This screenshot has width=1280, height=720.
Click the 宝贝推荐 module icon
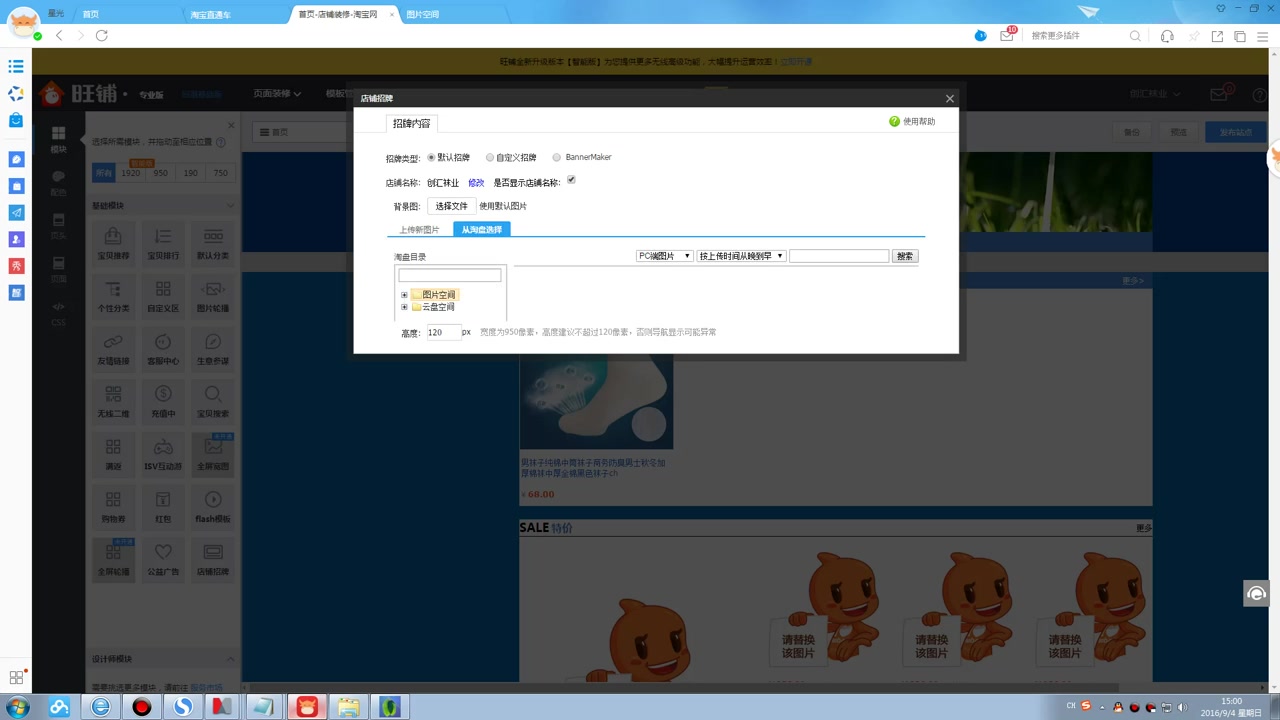(113, 242)
